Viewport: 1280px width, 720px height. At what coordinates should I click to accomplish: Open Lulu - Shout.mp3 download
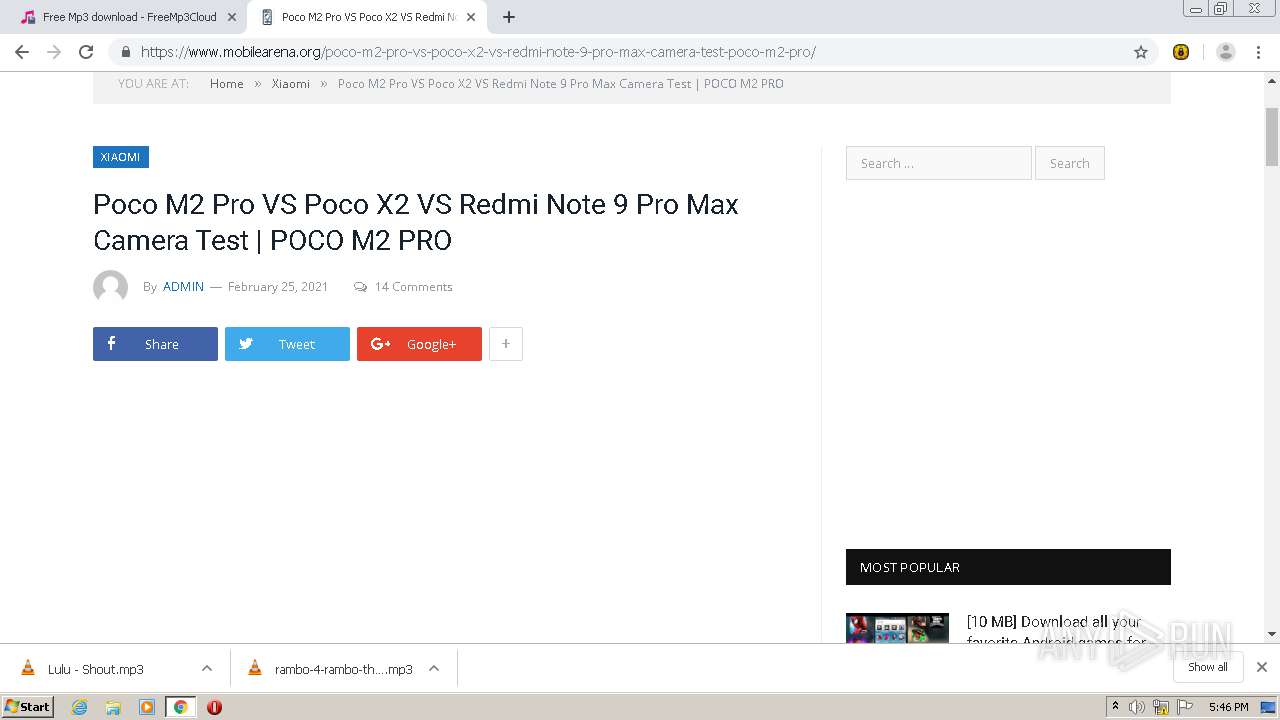[x=96, y=669]
